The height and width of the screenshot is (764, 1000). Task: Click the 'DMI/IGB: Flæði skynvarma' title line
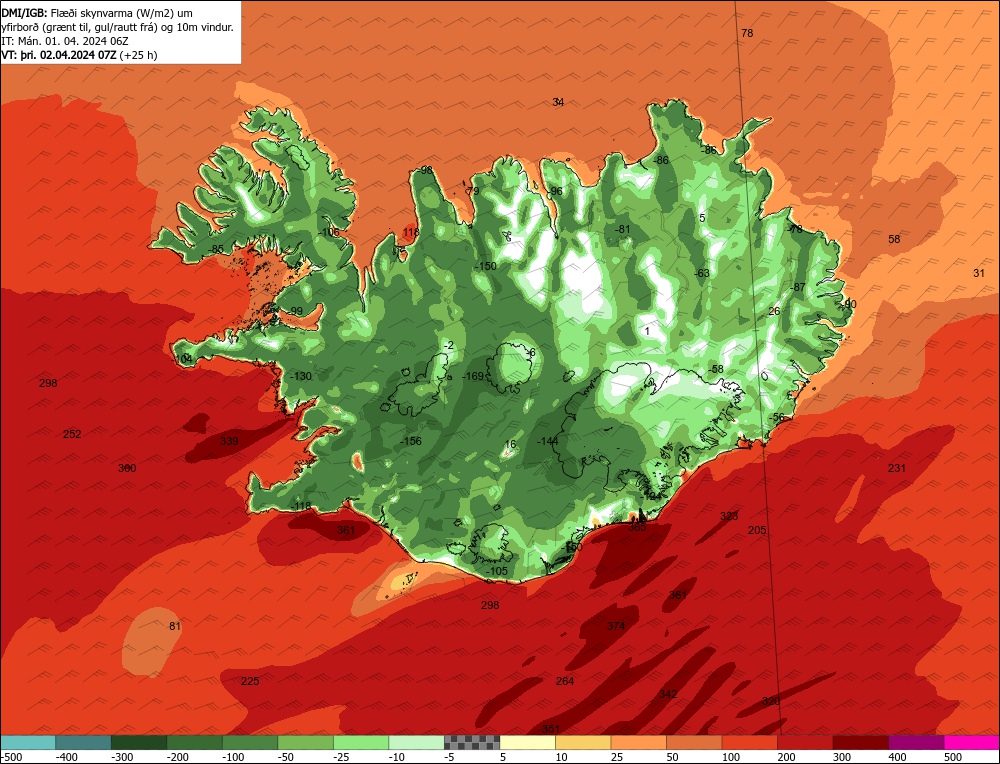[x=97, y=13]
